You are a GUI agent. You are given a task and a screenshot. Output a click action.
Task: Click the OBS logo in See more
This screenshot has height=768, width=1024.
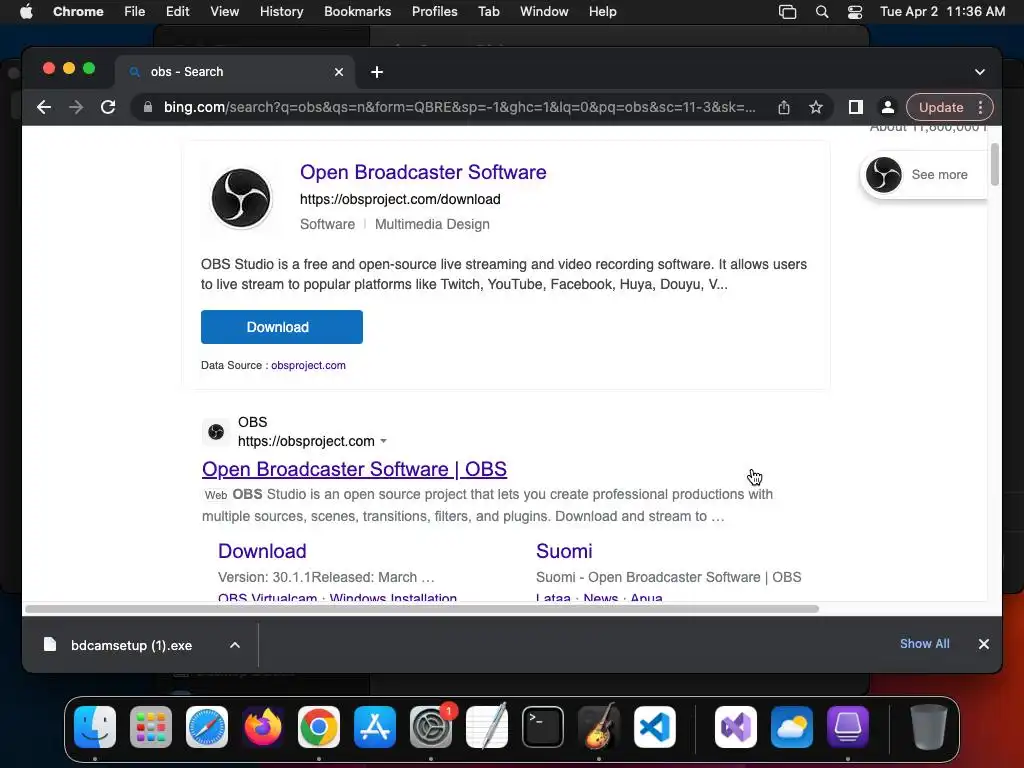point(884,174)
